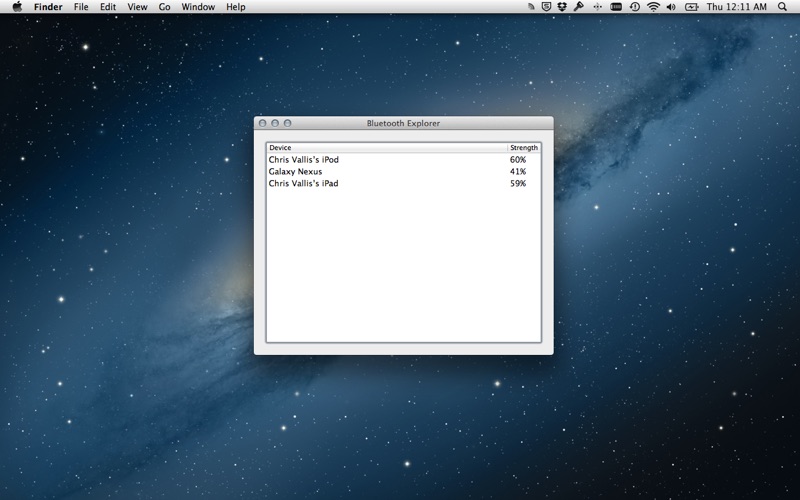Click the battery charging status icon
The image size is (800, 500).
coord(691,7)
